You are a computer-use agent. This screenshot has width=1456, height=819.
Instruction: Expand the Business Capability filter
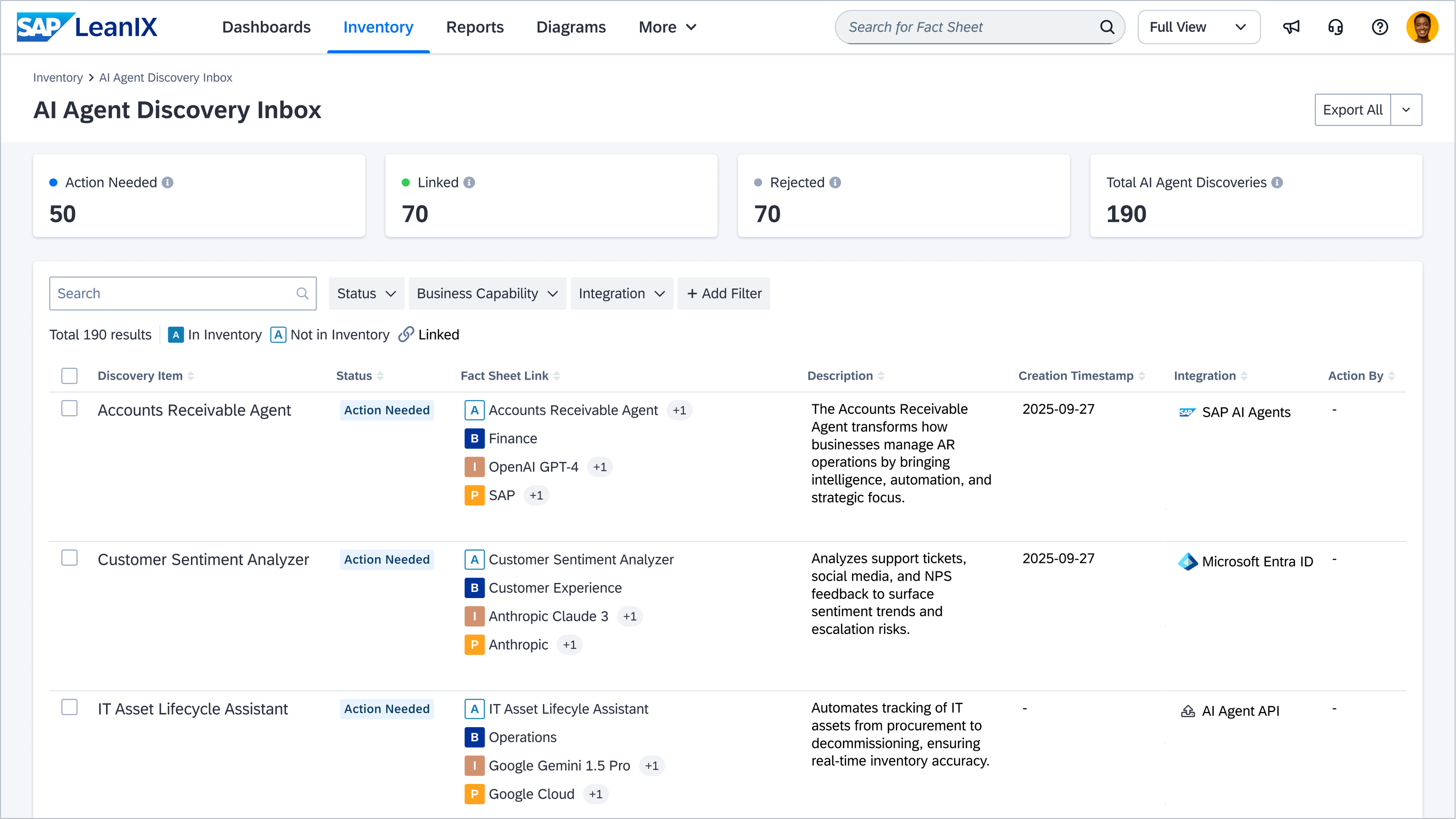pos(487,293)
